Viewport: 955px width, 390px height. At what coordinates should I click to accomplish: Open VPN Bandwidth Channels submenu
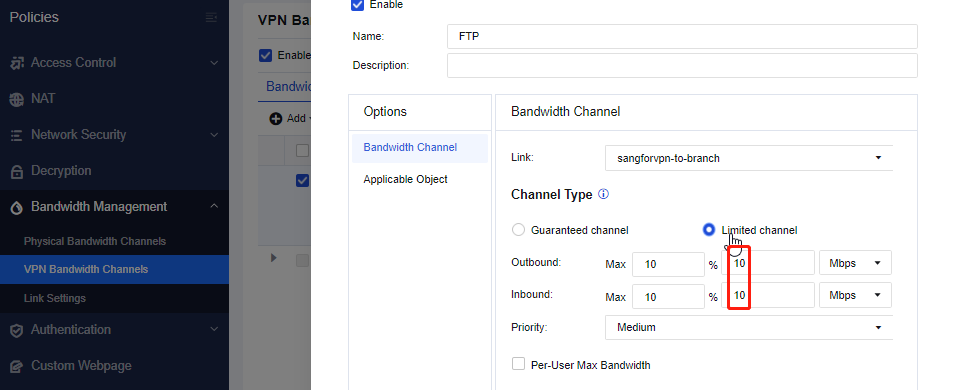pyautogui.click(x=115, y=269)
